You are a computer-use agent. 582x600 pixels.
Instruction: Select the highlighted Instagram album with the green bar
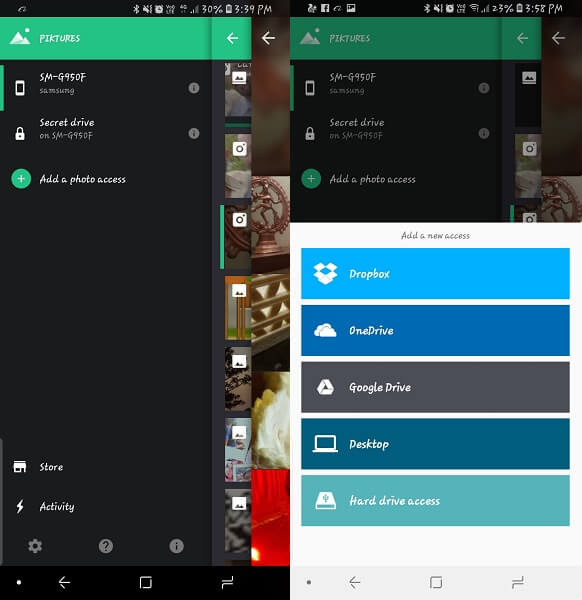coord(238,237)
